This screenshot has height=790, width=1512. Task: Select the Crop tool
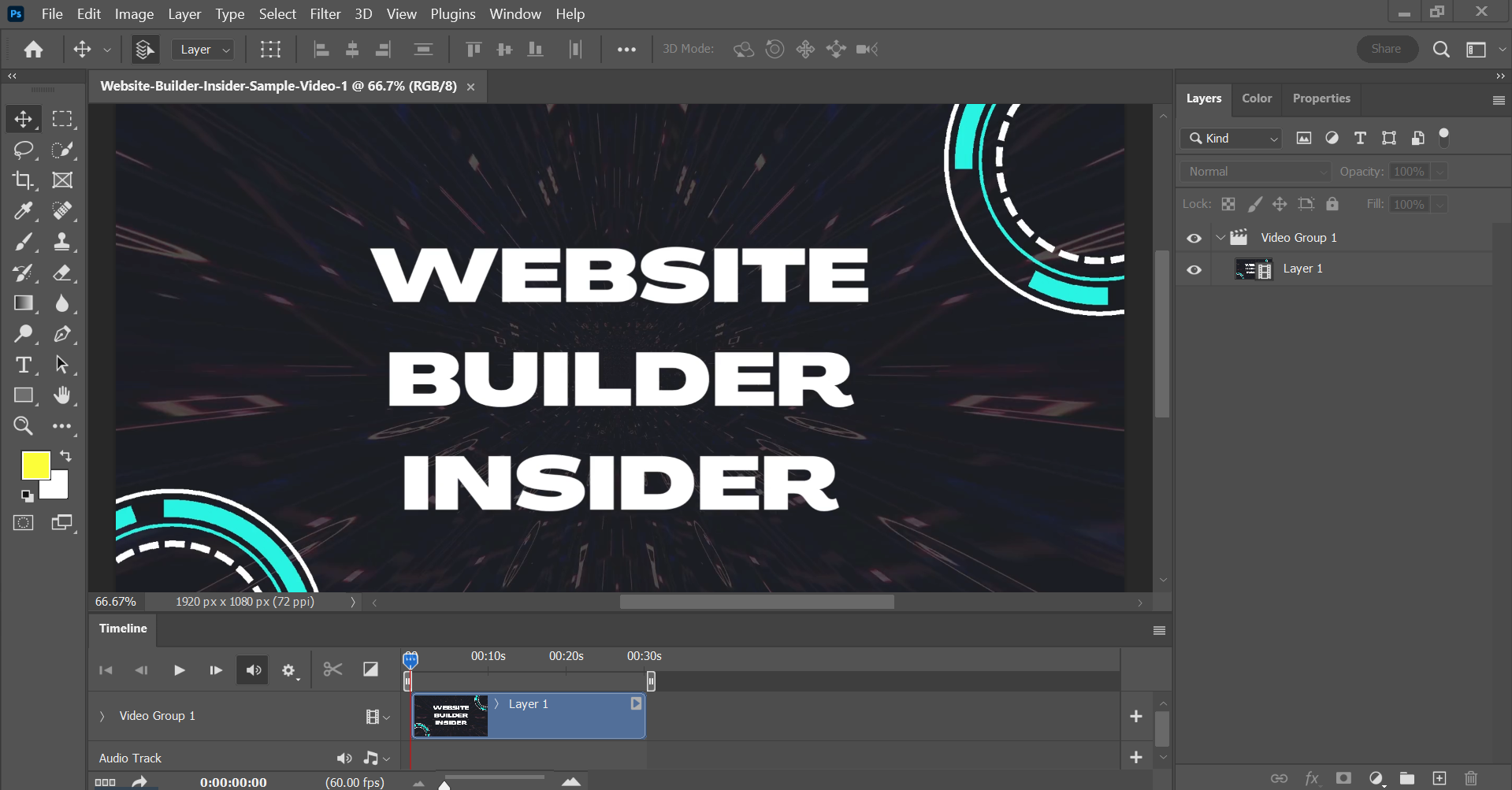23,180
